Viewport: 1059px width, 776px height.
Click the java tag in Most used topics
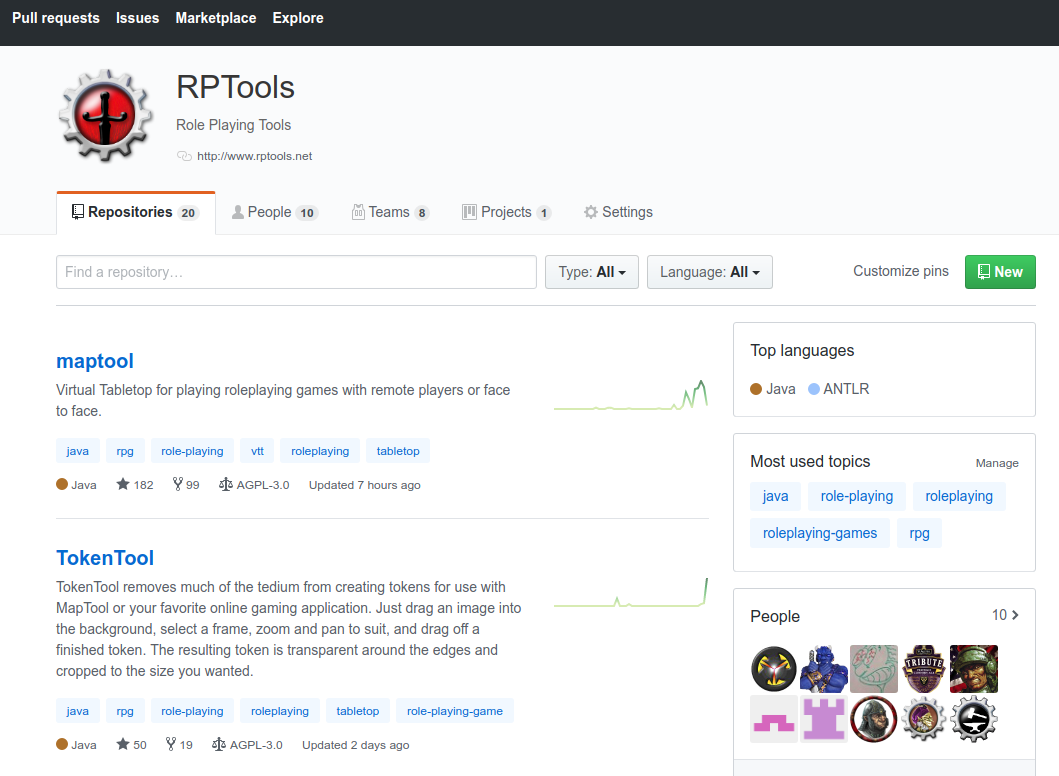click(775, 496)
